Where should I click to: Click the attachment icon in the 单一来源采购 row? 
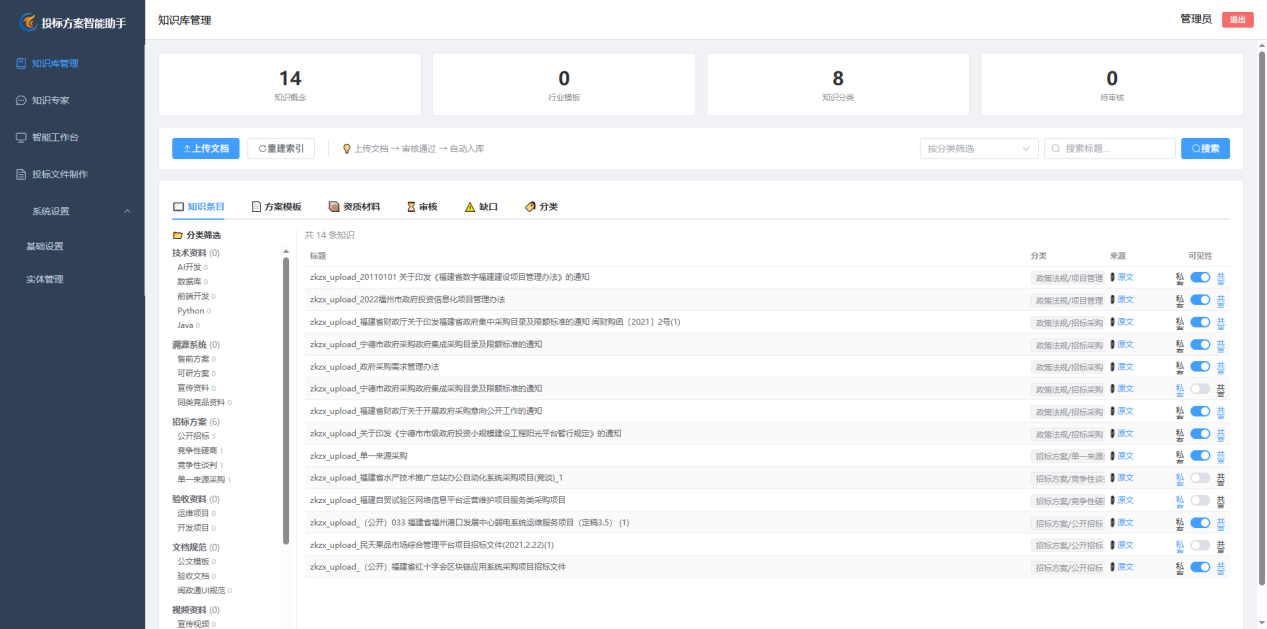click(1112, 455)
